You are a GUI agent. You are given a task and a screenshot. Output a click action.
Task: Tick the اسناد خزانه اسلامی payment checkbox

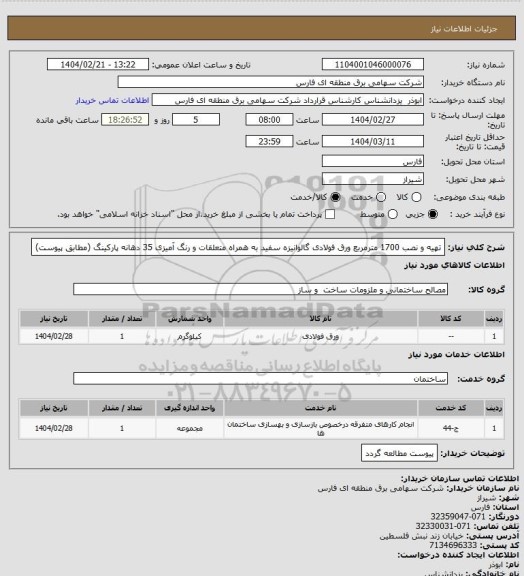point(330,214)
